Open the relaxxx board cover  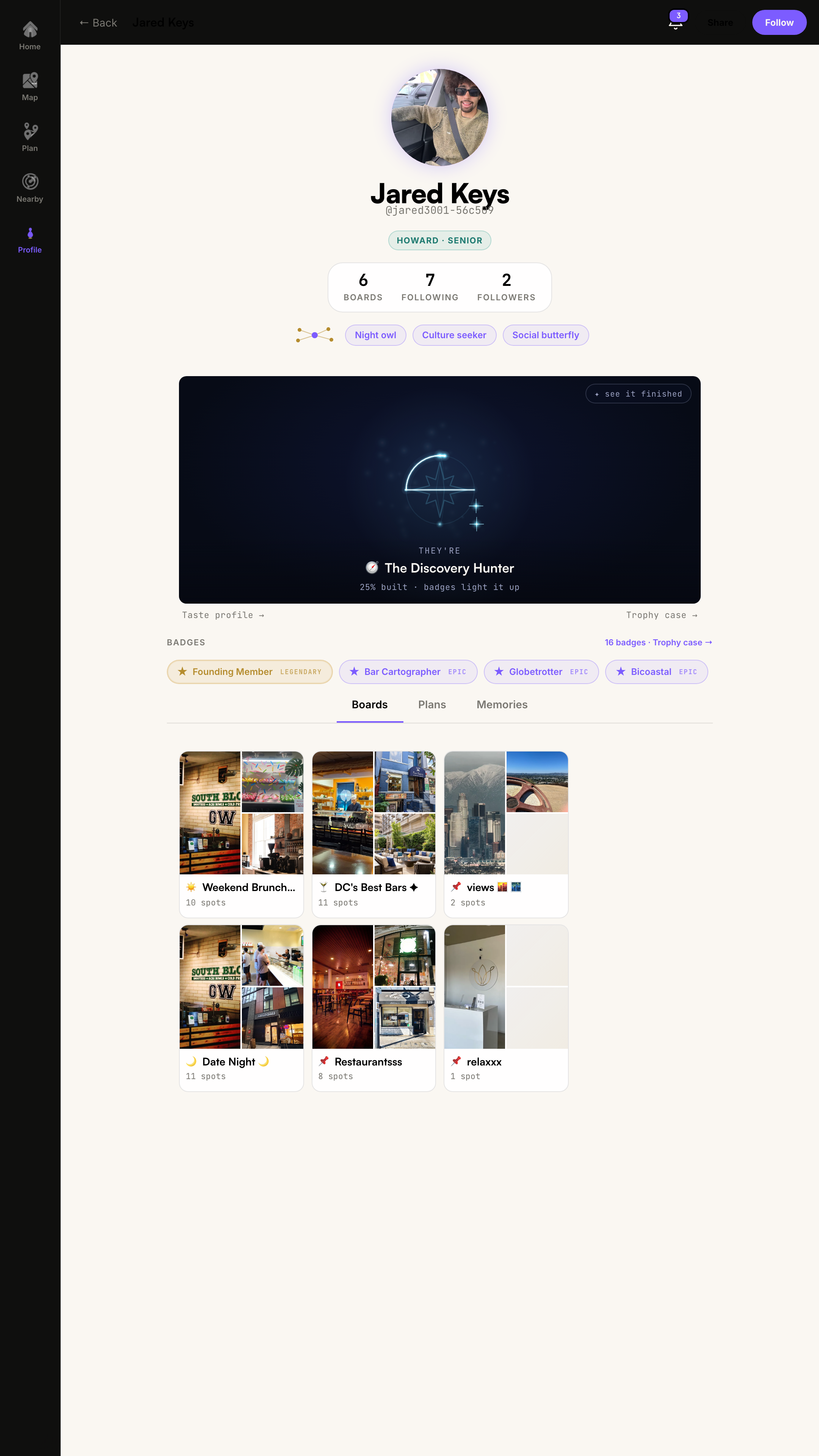506,987
